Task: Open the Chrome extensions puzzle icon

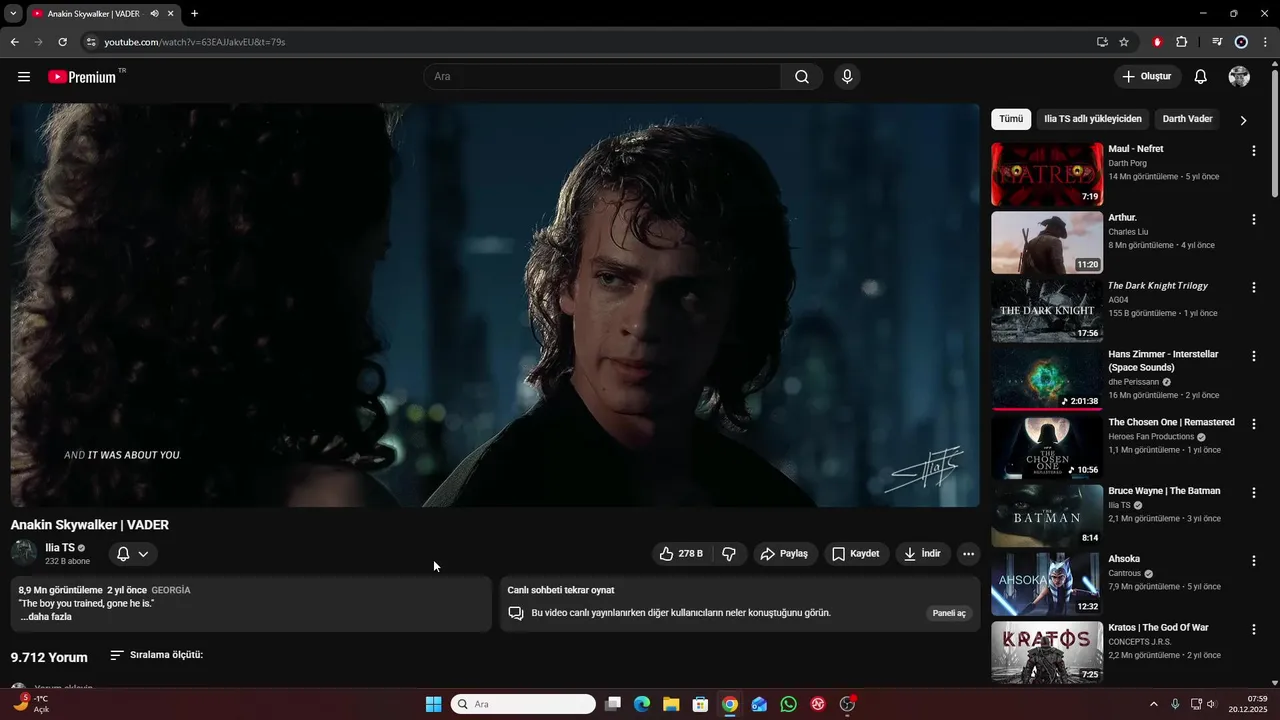Action: [1182, 42]
